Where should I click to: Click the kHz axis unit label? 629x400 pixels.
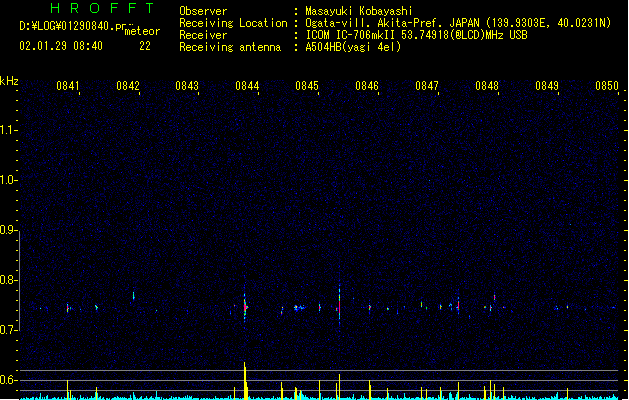pyautogui.click(x=9, y=81)
